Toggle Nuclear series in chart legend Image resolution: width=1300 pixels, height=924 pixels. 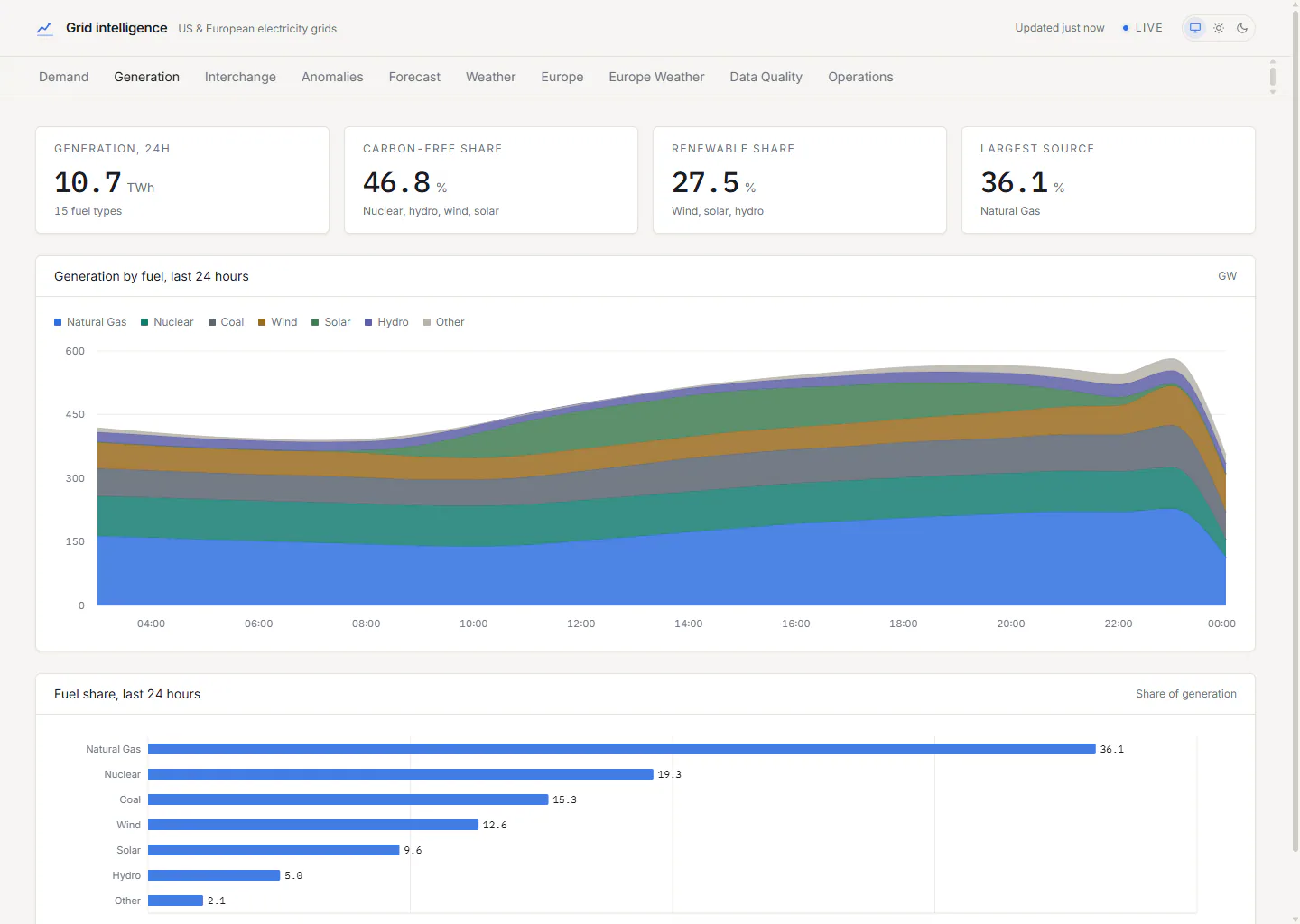coord(167,322)
